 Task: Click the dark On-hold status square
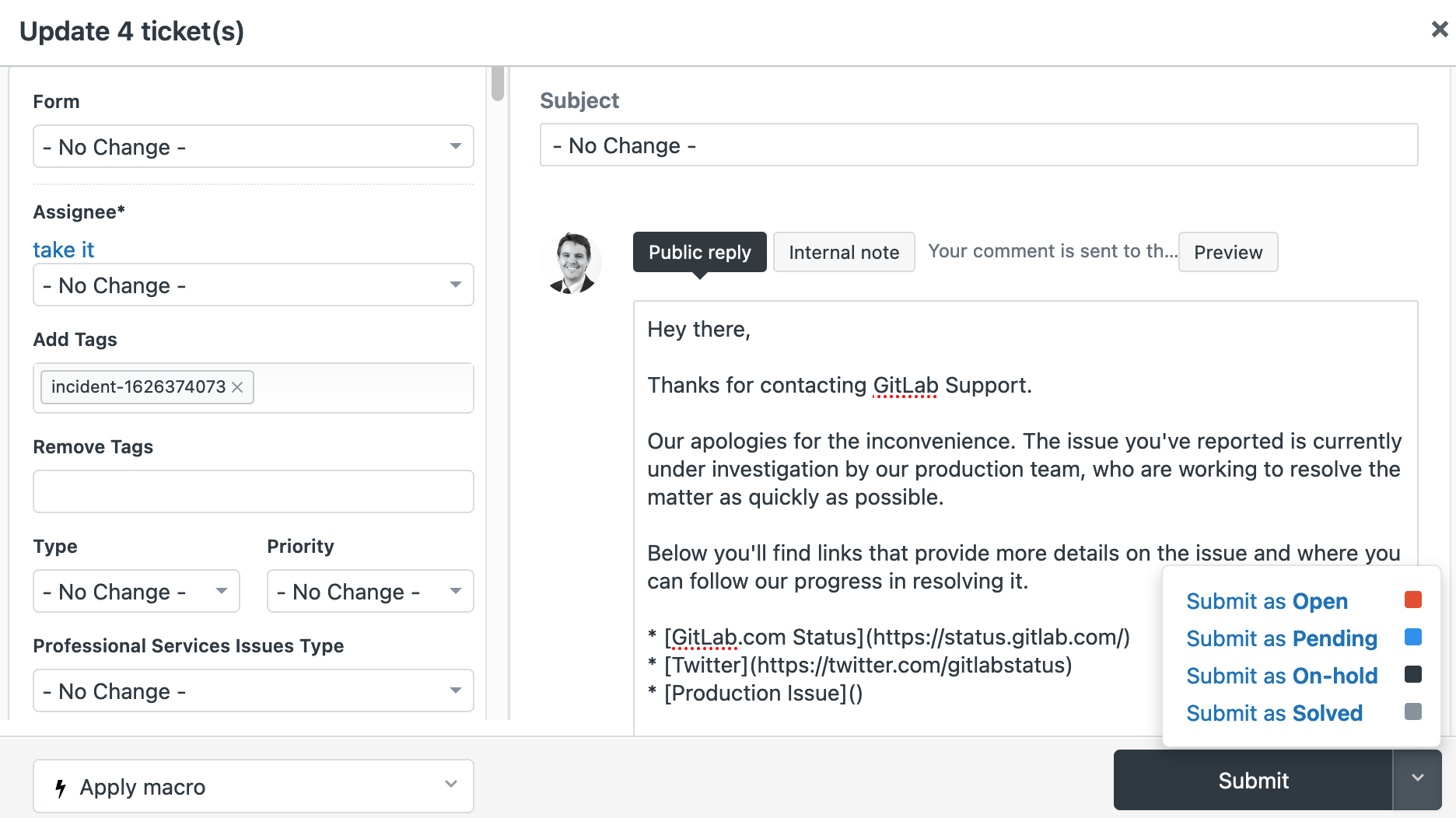(1412, 674)
